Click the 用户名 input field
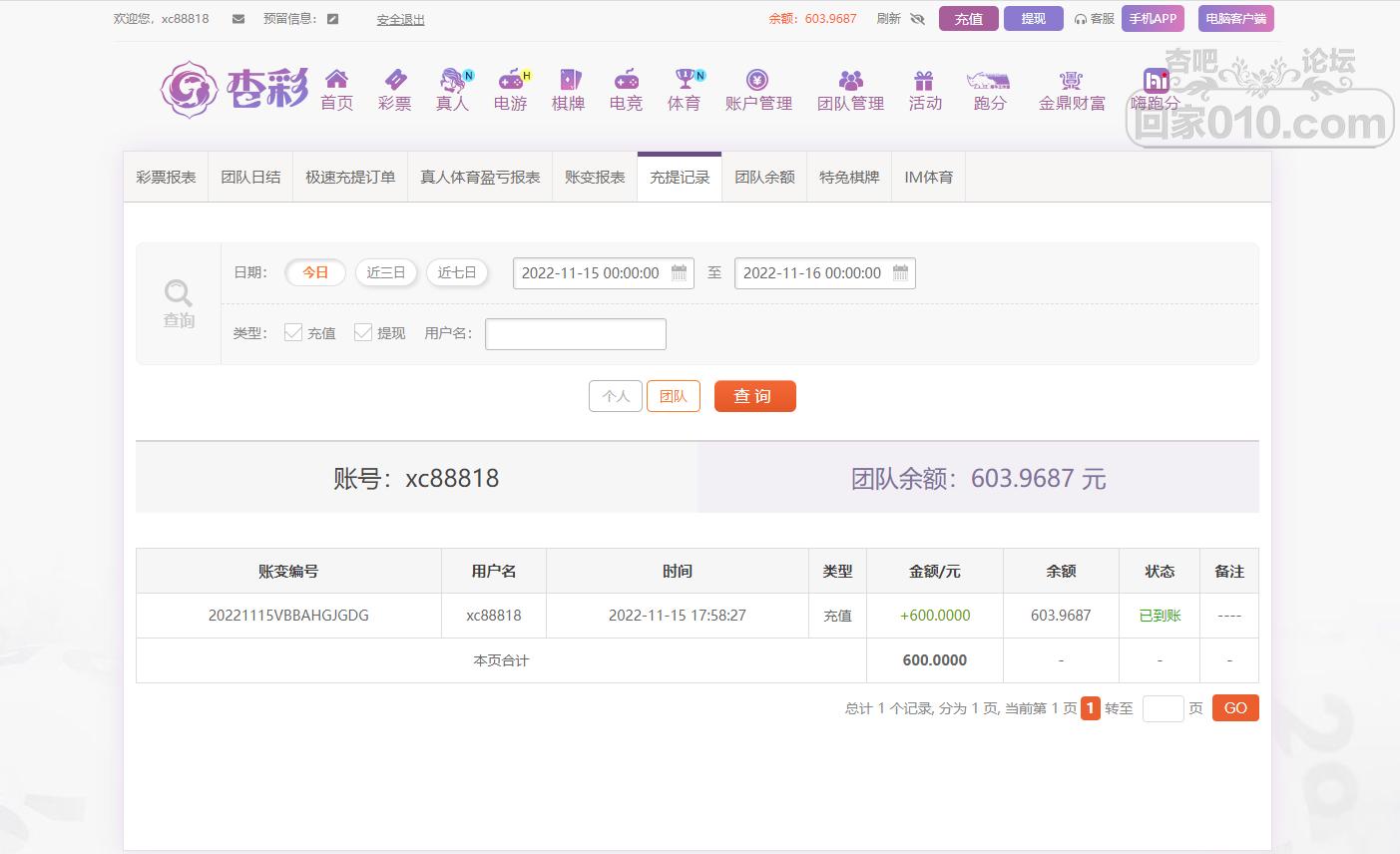 tap(576, 334)
